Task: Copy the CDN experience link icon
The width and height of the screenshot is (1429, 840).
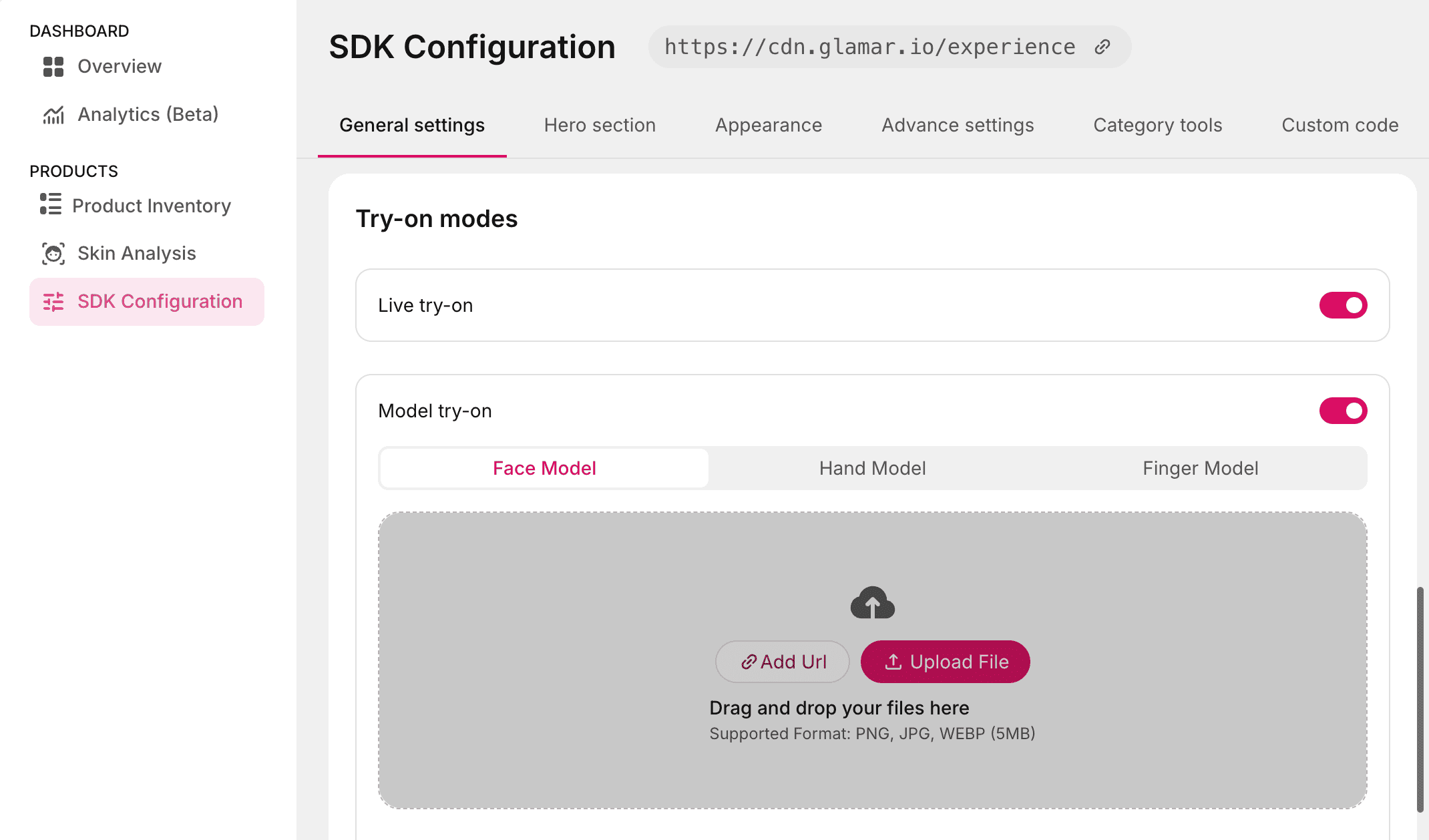Action: tap(1102, 47)
